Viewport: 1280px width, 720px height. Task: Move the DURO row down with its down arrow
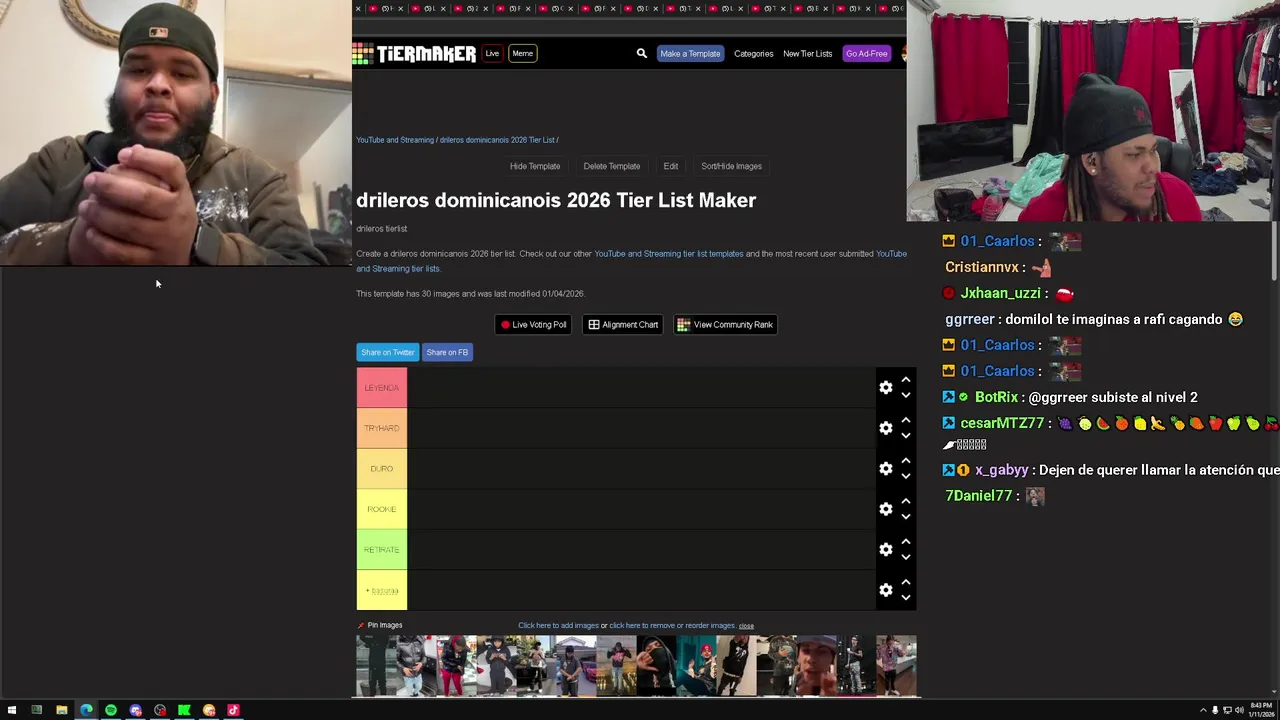tap(905, 477)
